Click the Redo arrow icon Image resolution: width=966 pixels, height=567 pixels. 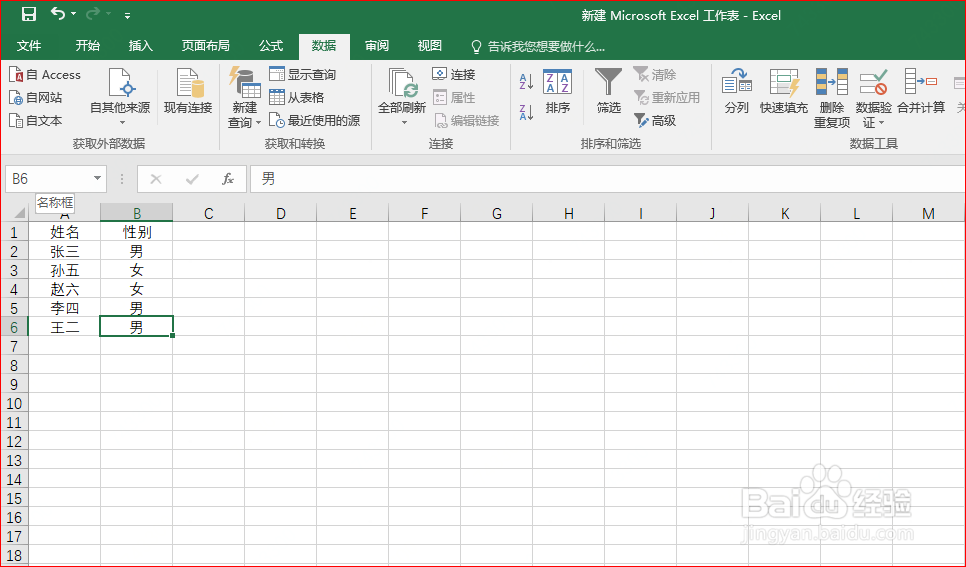(x=93, y=14)
